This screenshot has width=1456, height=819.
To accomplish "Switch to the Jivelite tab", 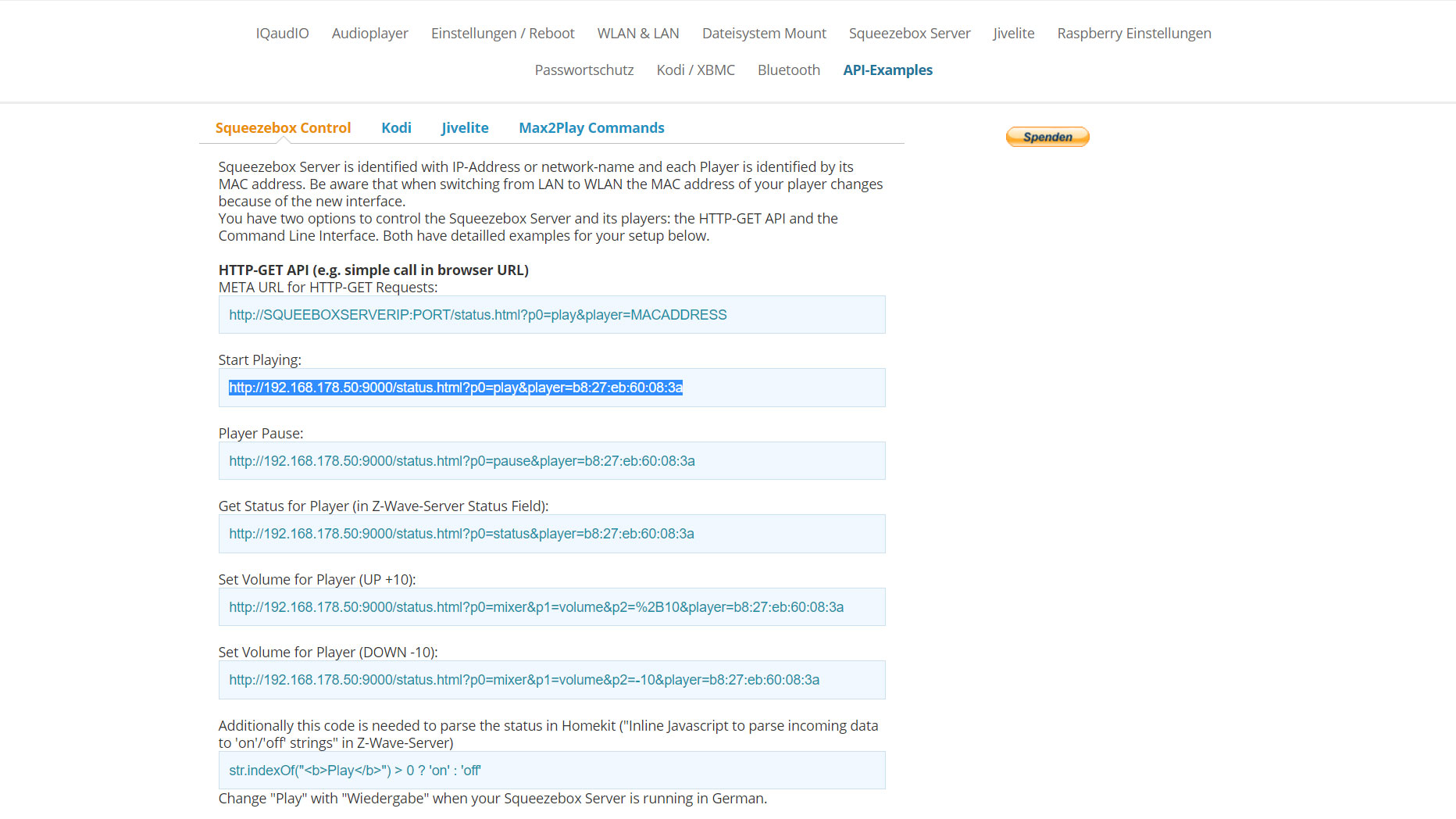I will point(465,127).
